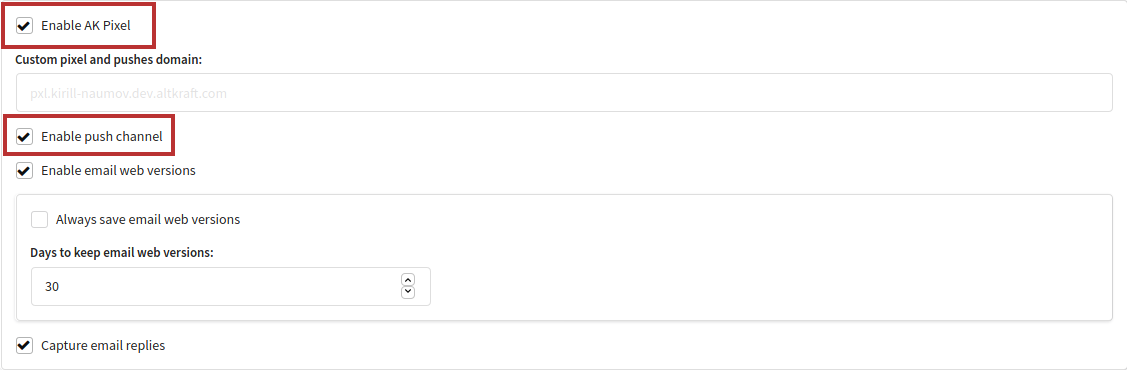The image size is (1127, 370).
Task: Focus the Custom pixel and pushes domain field
Action: coord(564,93)
